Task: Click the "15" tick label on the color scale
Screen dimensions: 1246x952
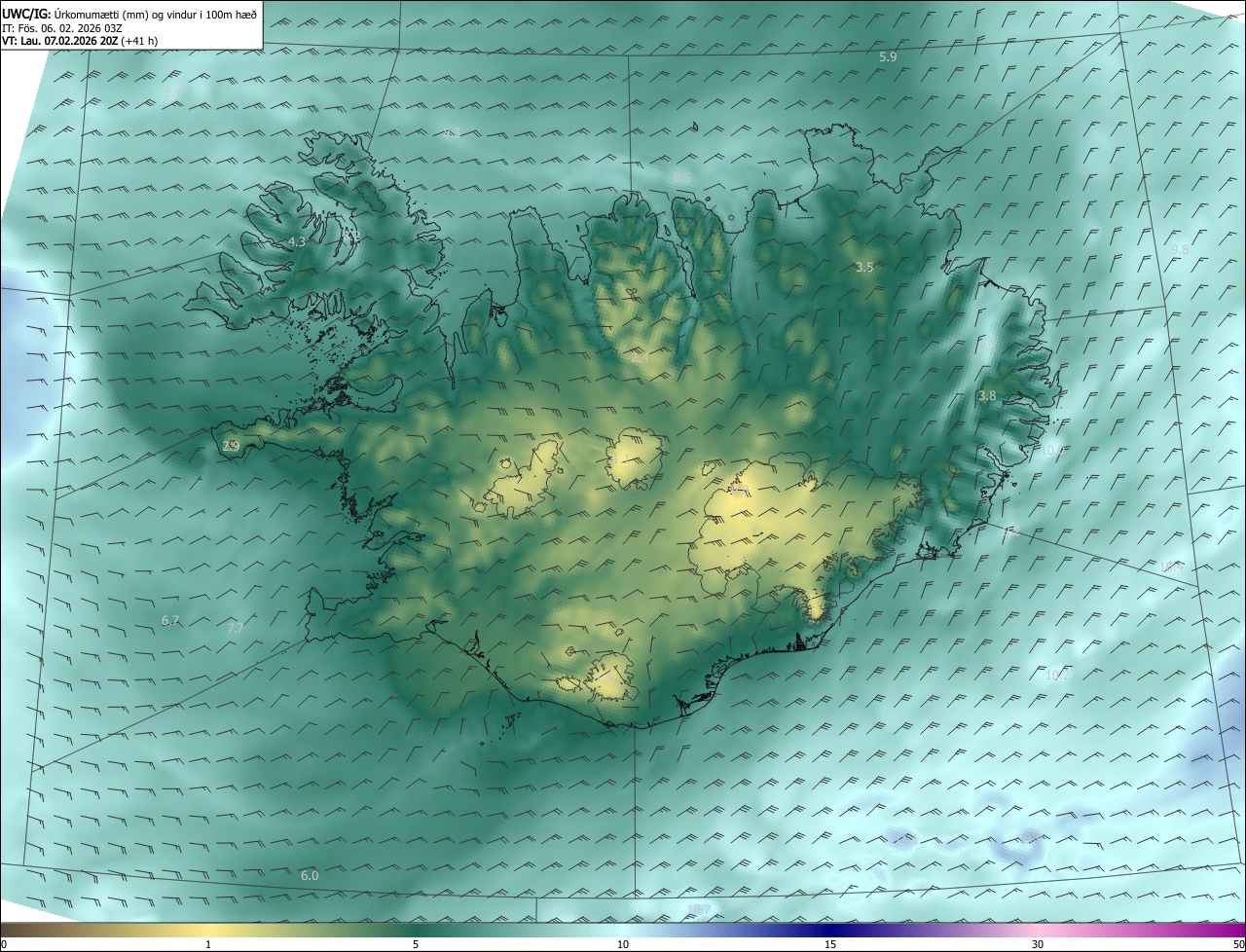Action: click(x=830, y=944)
